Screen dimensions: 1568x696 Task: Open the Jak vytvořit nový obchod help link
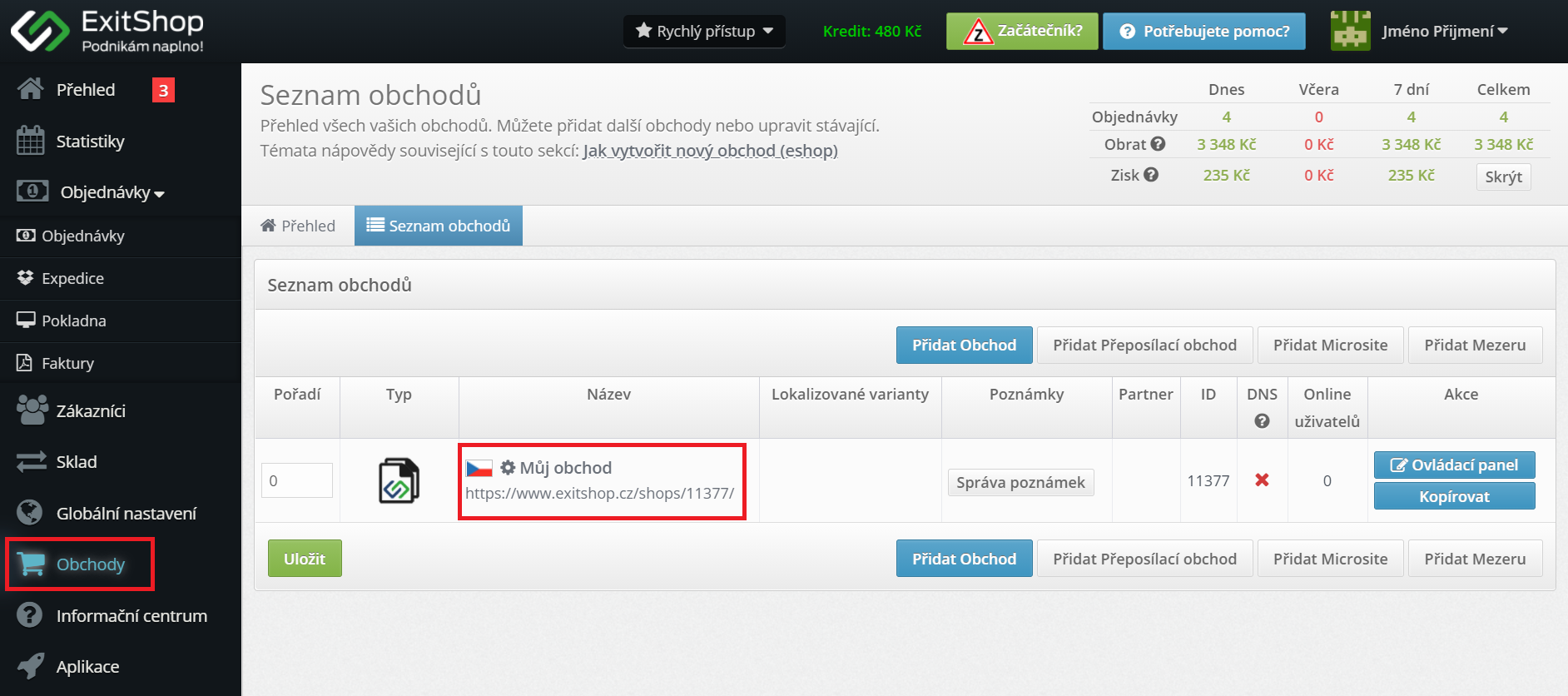pyautogui.click(x=710, y=151)
